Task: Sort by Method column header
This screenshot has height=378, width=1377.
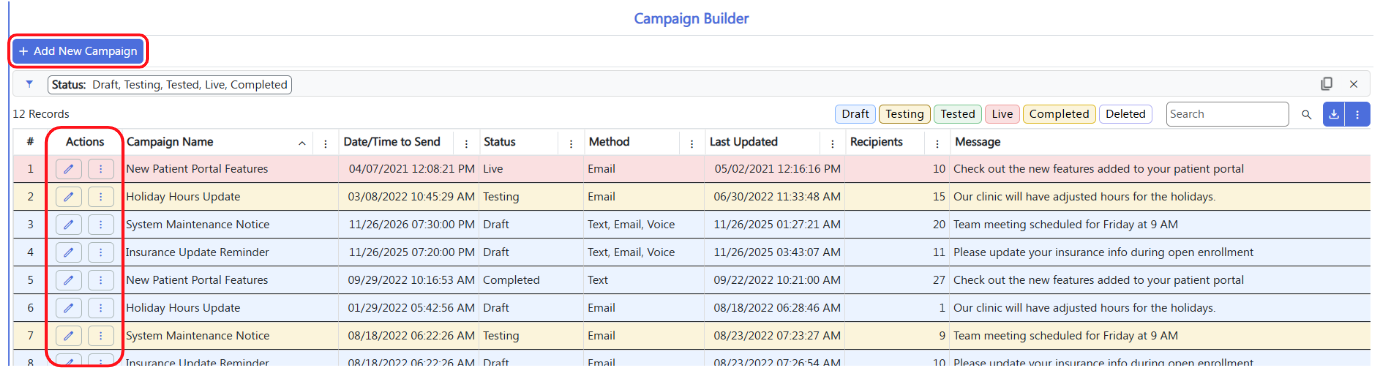Action: click(609, 142)
